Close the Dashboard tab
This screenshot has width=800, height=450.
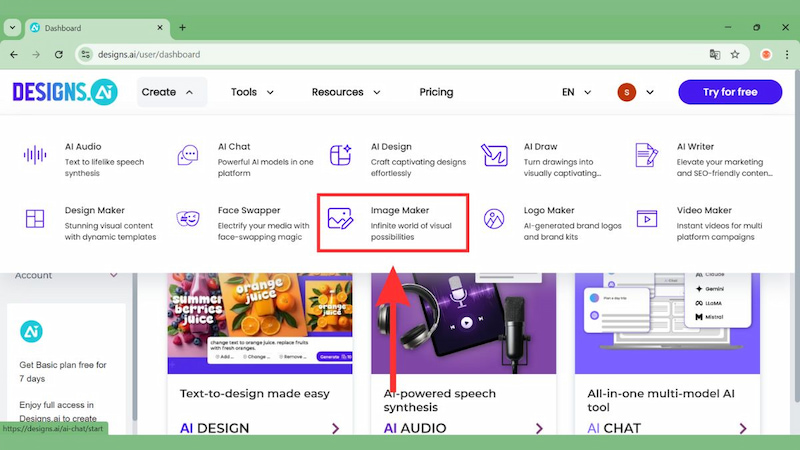coord(160,28)
